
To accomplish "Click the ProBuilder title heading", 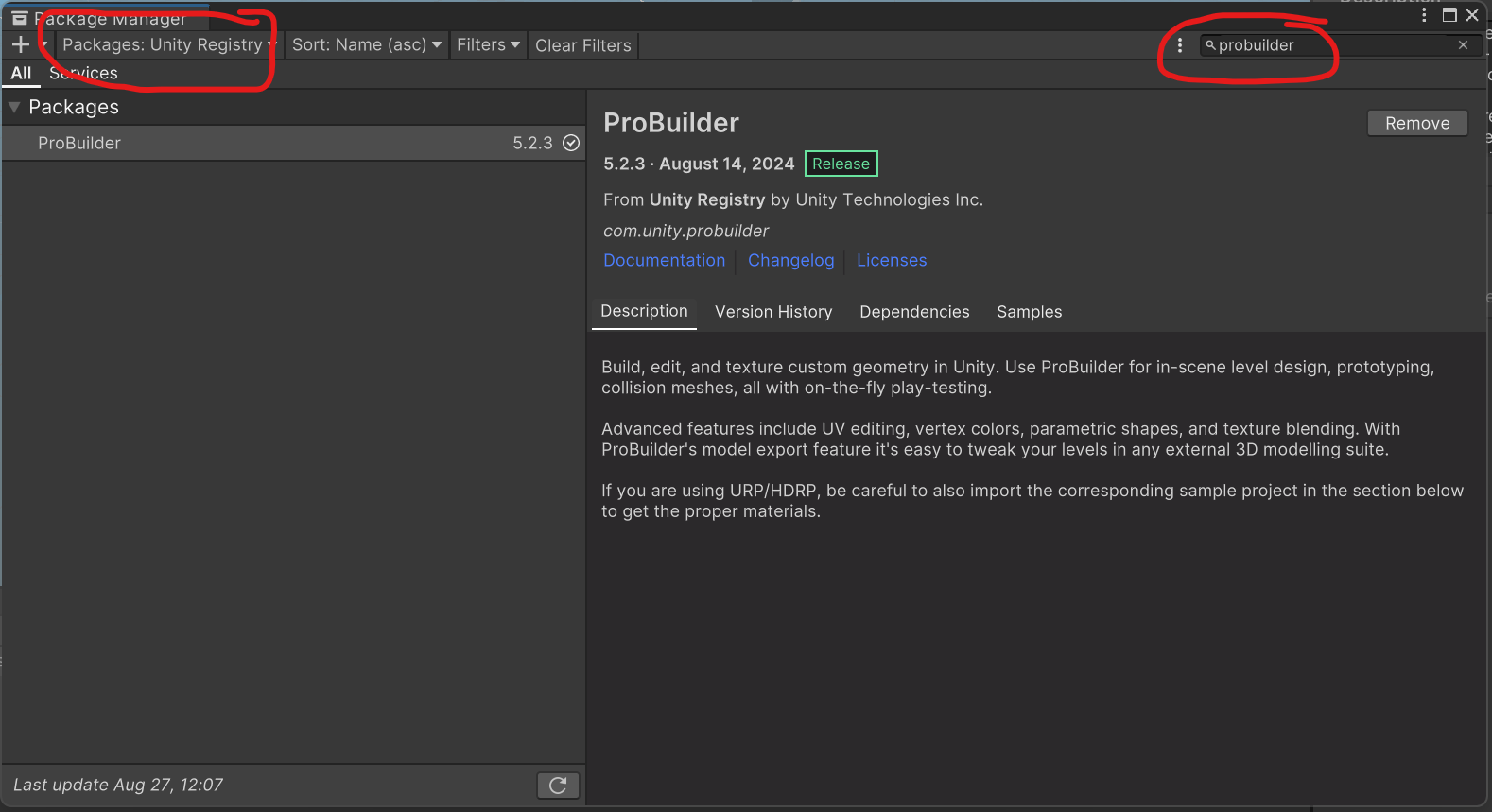I will [671, 123].
